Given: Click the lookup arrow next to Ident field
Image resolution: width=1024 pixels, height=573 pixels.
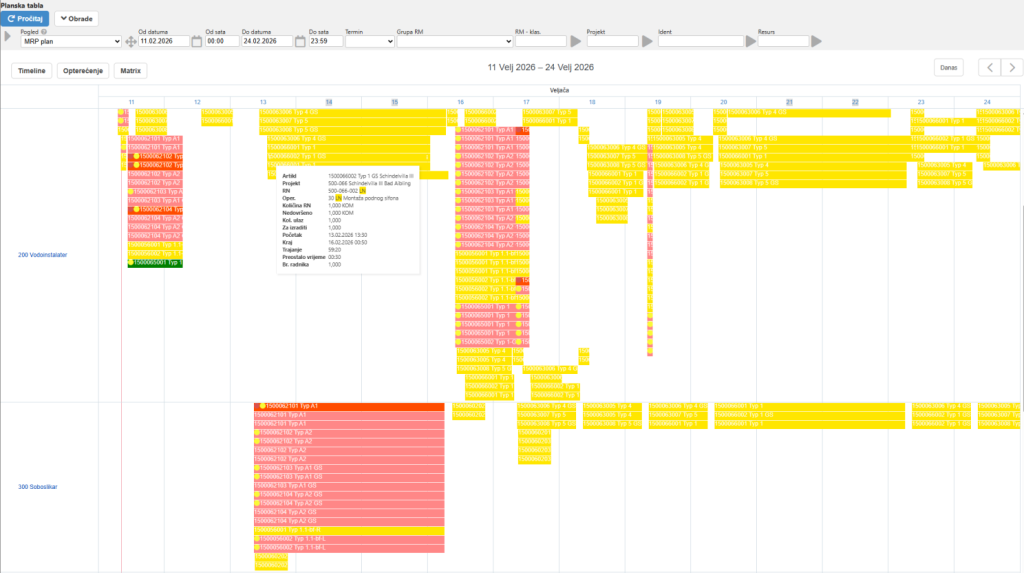Looking at the screenshot, I should [x=751, y=41].
